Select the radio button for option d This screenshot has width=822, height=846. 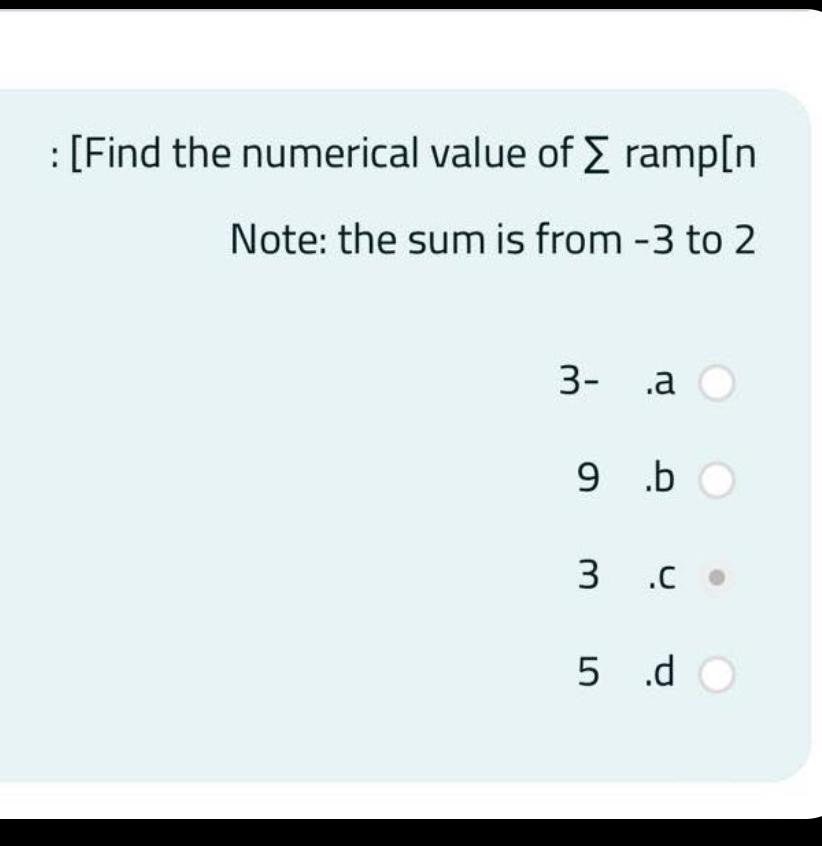718,675
